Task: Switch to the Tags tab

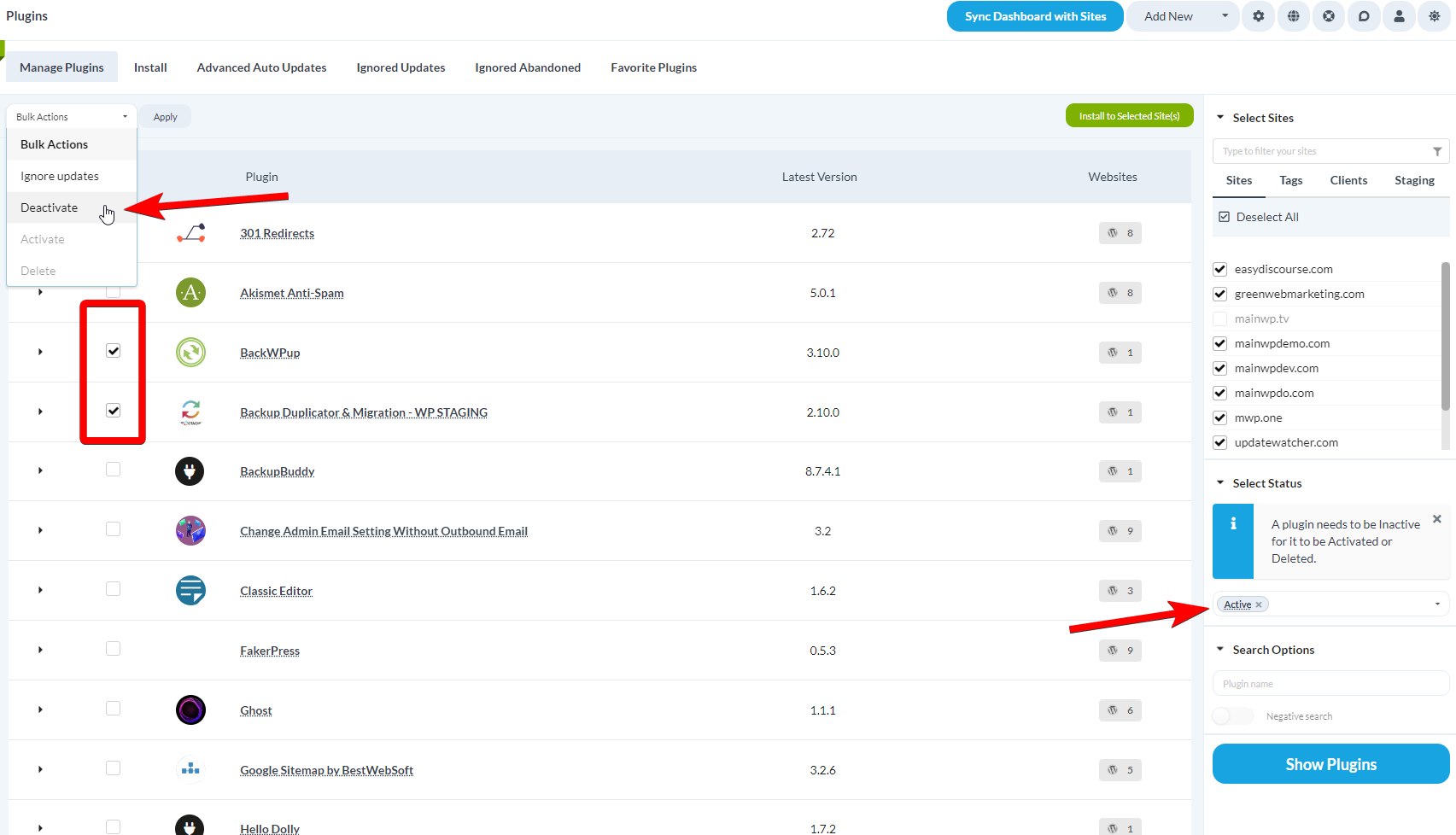Action: 1290,180
